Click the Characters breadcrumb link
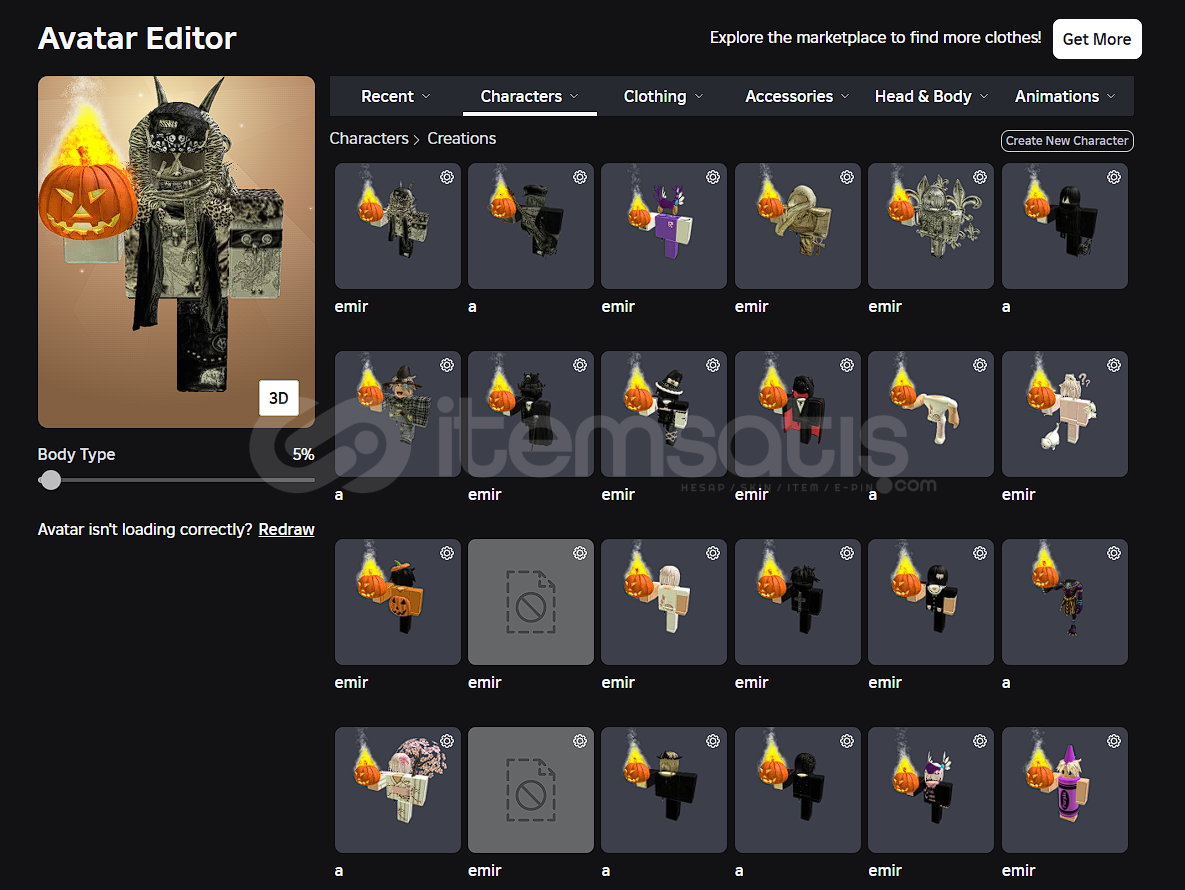 coord(369,139)
